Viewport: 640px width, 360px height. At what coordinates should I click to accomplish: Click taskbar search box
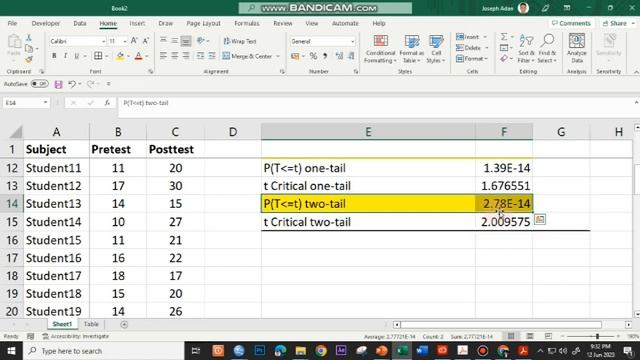coord(103,351)
